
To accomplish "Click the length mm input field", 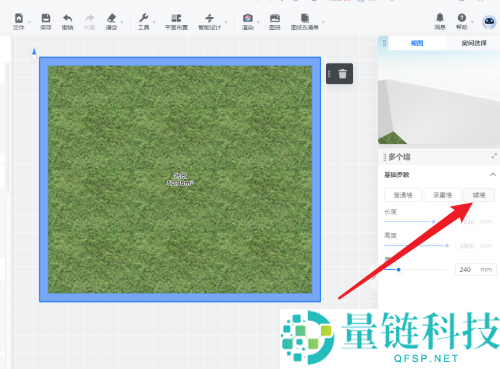I will click(x=476, y=222).
